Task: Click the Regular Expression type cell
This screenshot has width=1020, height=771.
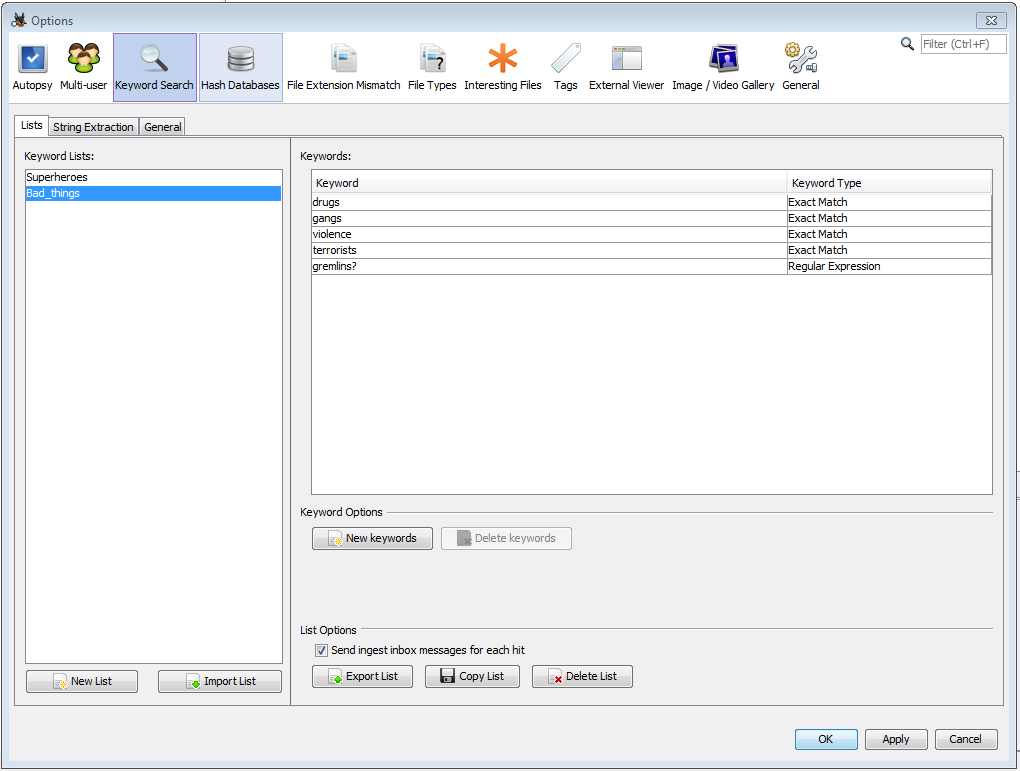Action: 889,266
